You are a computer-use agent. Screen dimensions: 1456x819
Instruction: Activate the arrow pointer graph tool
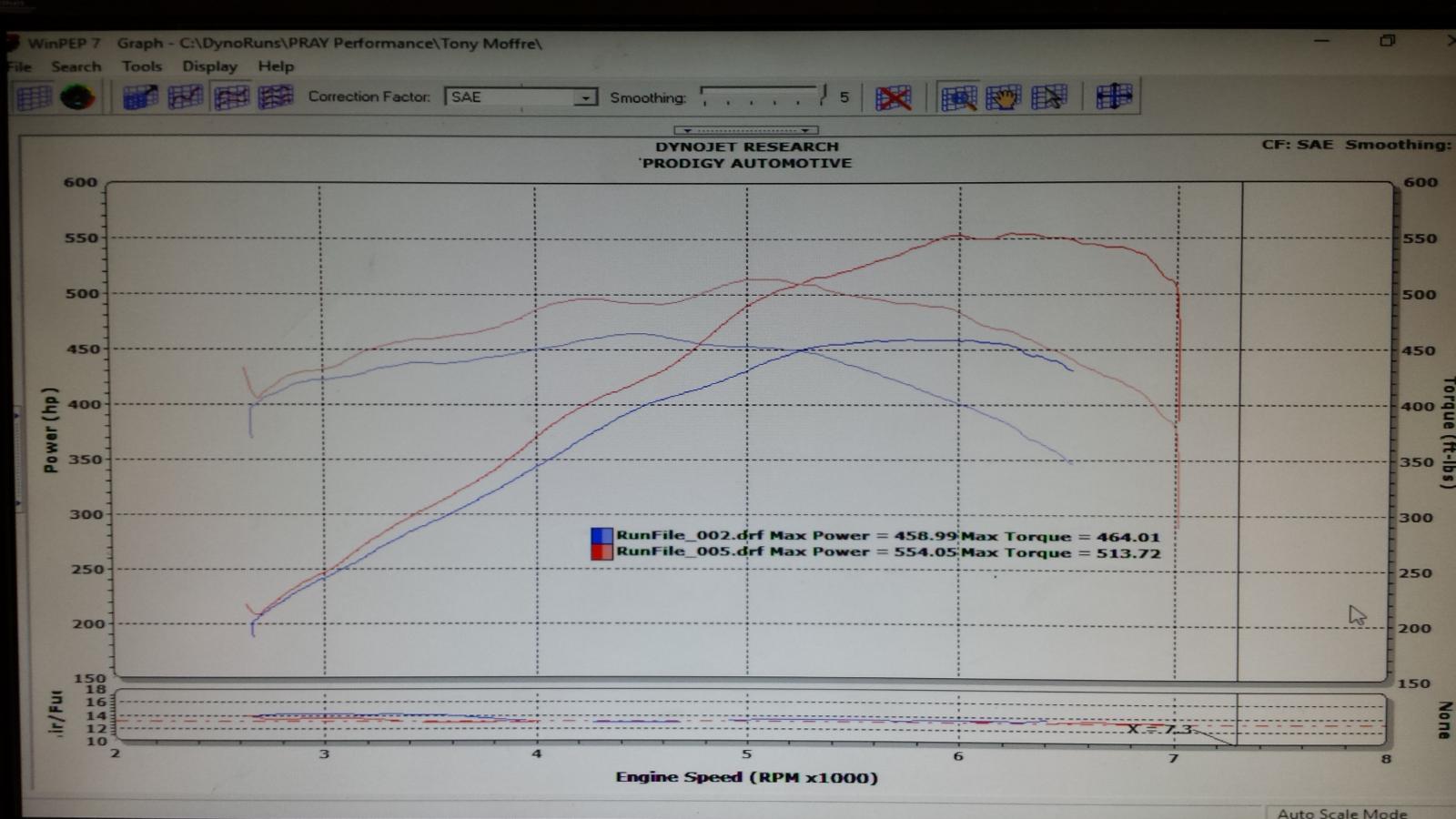[1048, 97]
